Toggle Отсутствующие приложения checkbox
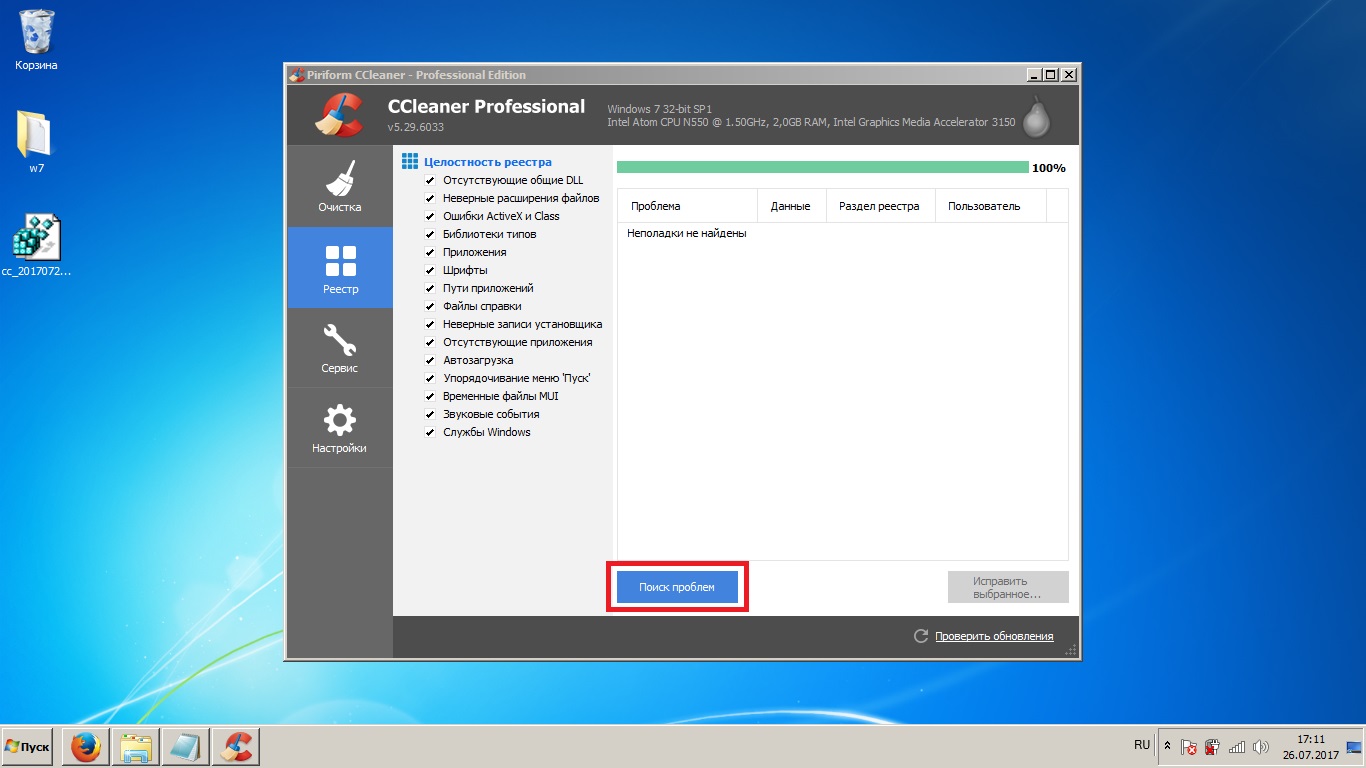Viewport: 1366px width, 768px height. 430,342
